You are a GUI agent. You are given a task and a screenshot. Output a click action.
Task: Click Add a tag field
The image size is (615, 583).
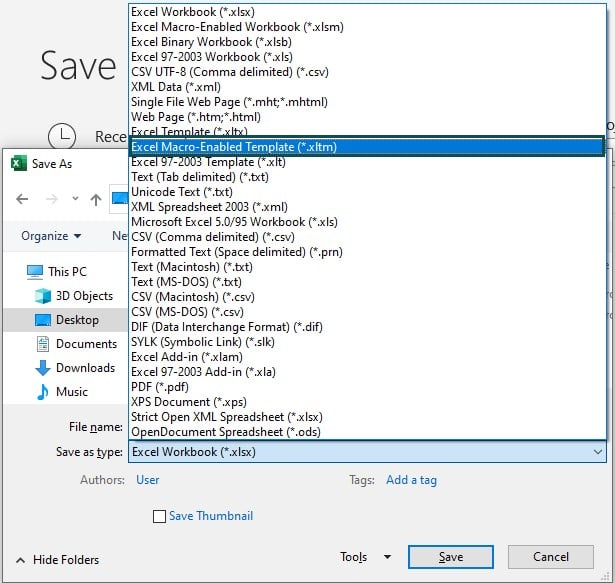411,480
